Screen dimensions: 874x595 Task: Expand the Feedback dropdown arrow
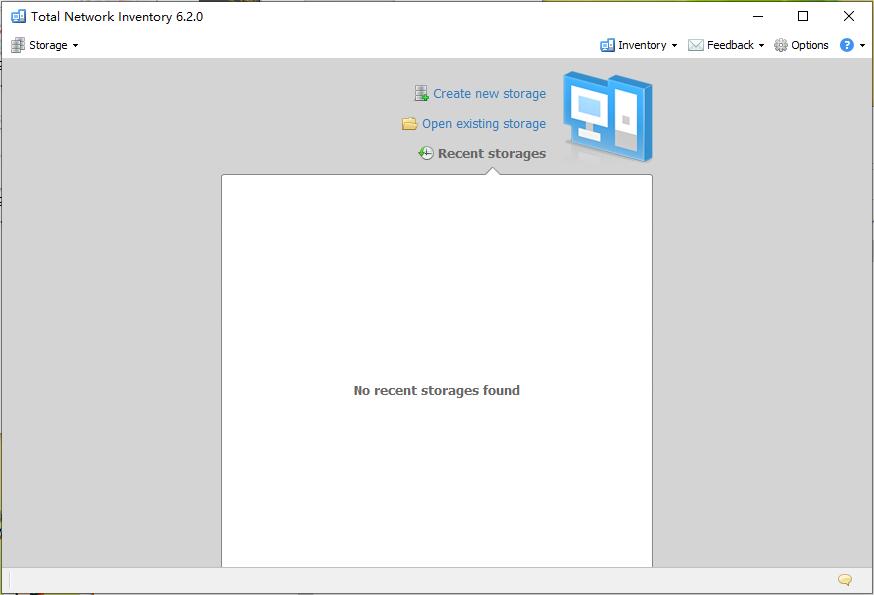pos(761,46)
